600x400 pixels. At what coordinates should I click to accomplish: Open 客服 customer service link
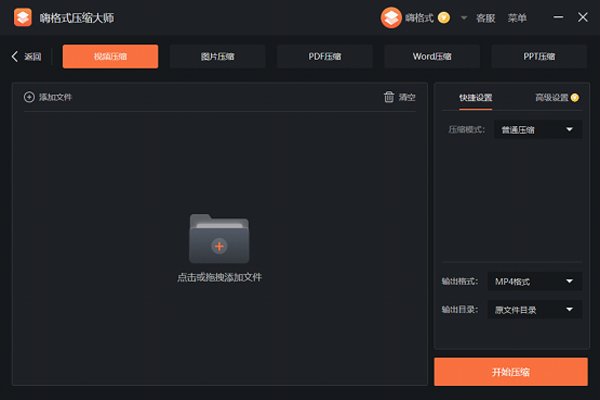[x=486, y=18]
